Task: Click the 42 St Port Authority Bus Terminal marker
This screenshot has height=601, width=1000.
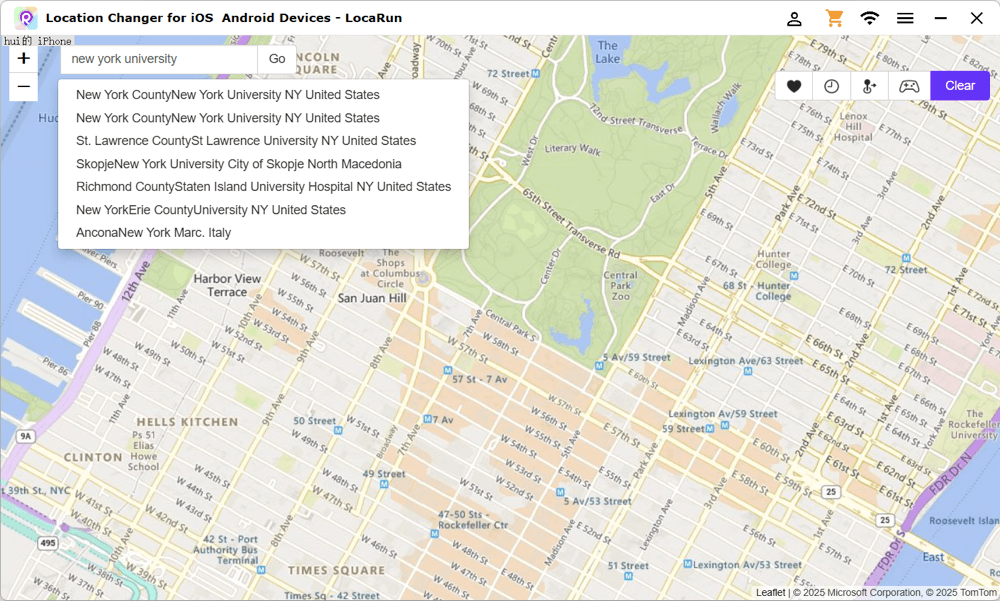Action: click(x=261, y=570)
